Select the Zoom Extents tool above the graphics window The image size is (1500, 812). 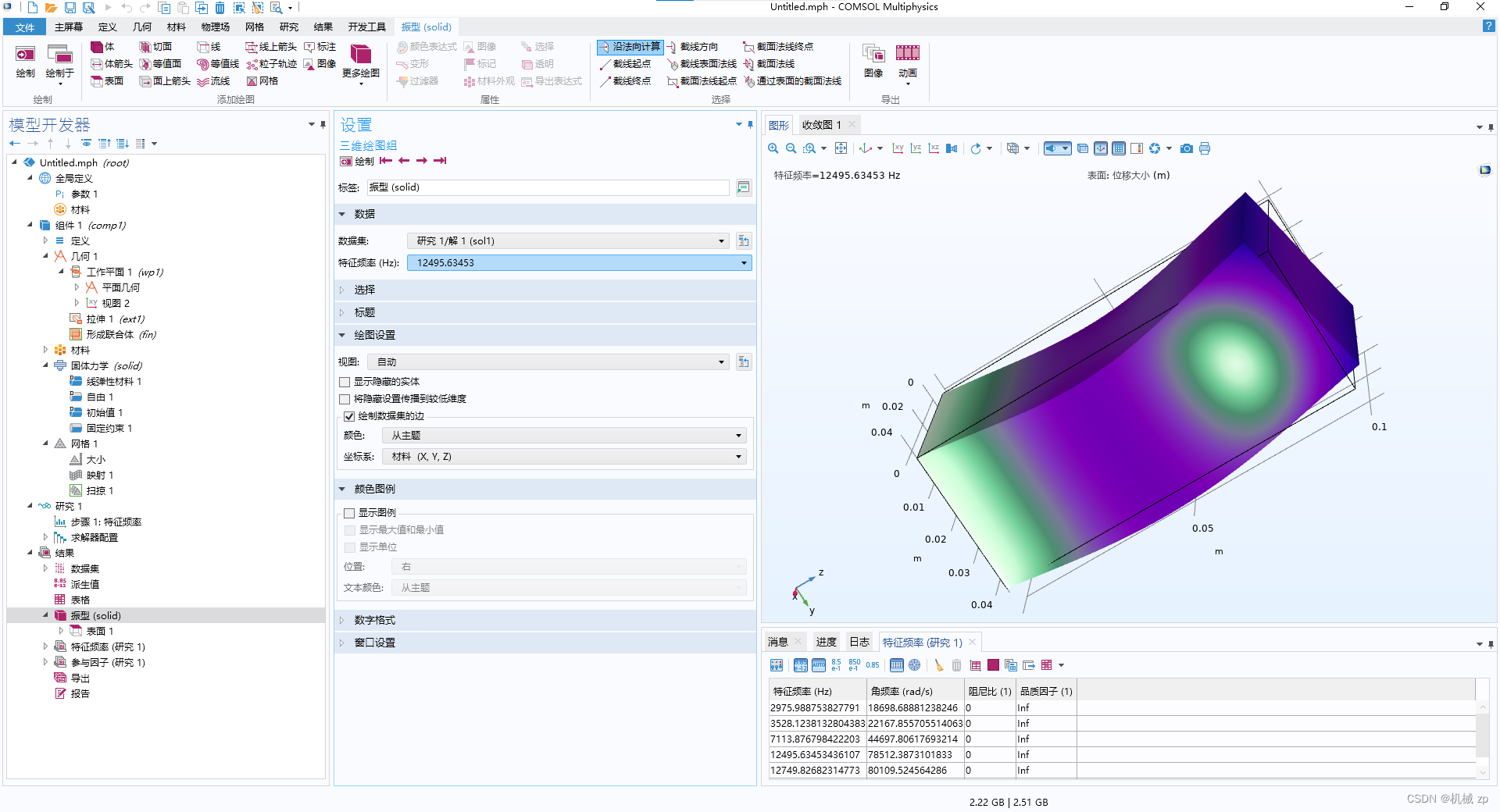[x=841, y=148]
